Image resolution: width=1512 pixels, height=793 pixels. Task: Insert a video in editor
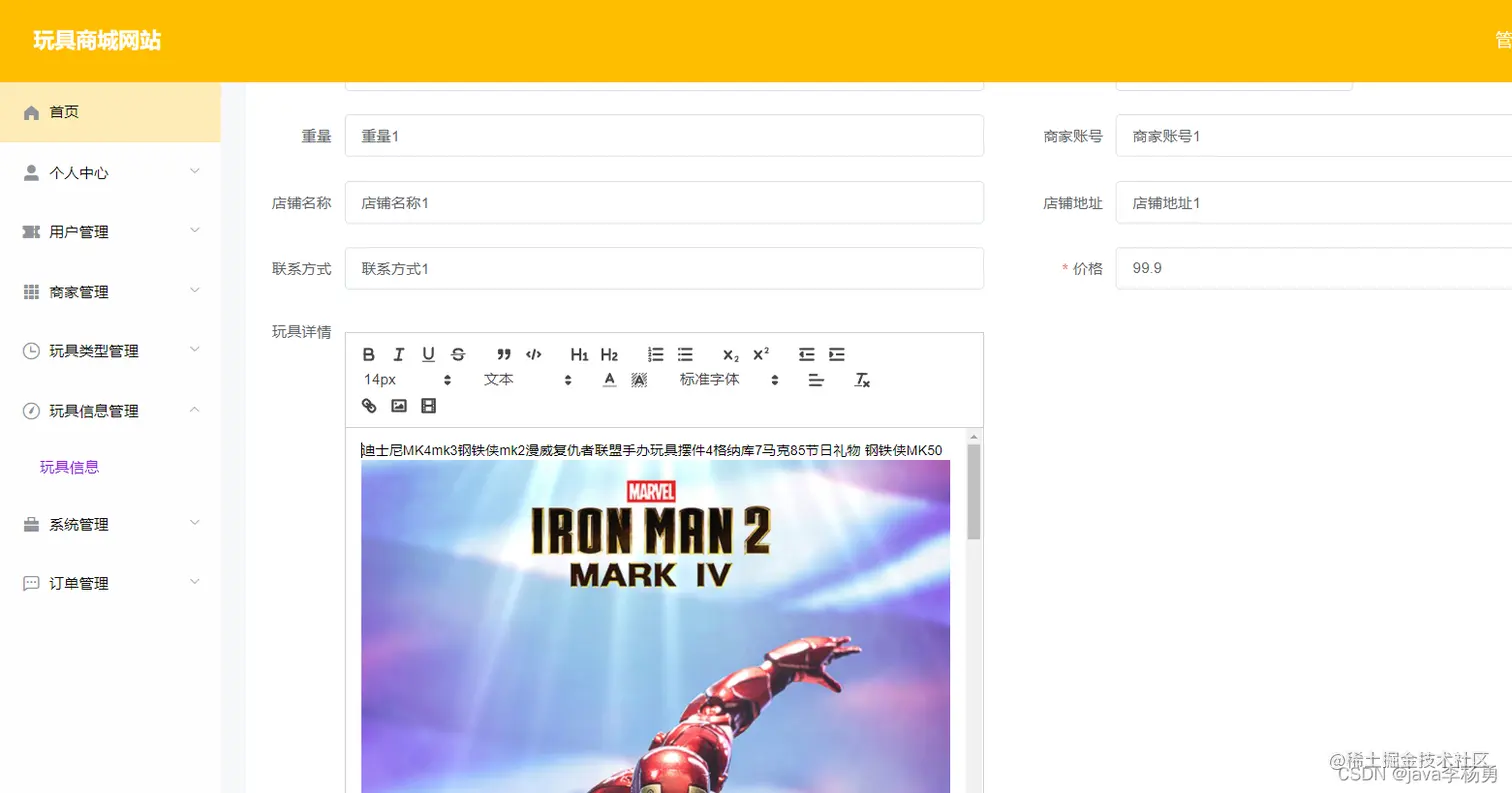click(429, 406)
